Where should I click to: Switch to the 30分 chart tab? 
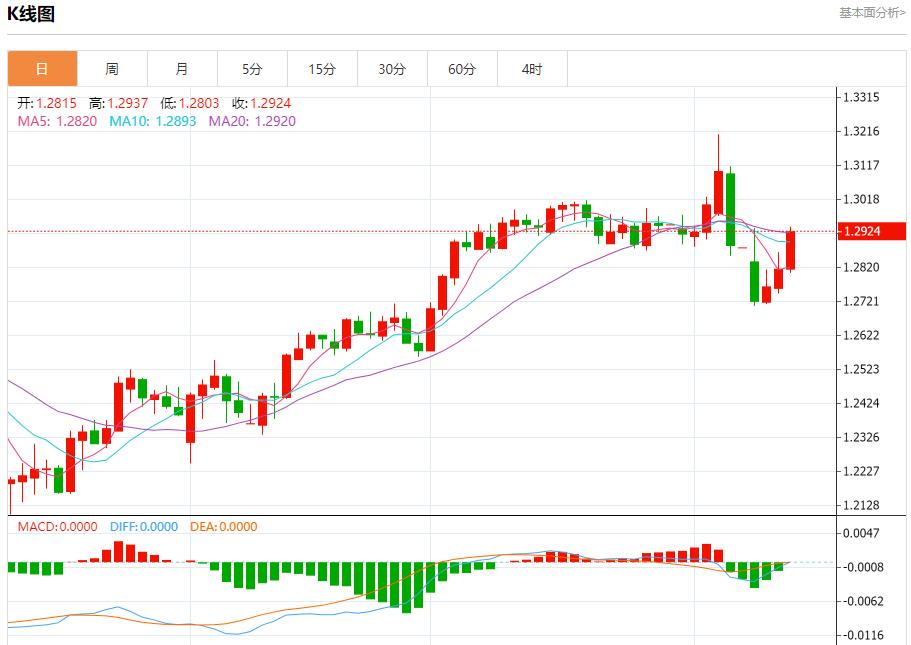(392, 69)
